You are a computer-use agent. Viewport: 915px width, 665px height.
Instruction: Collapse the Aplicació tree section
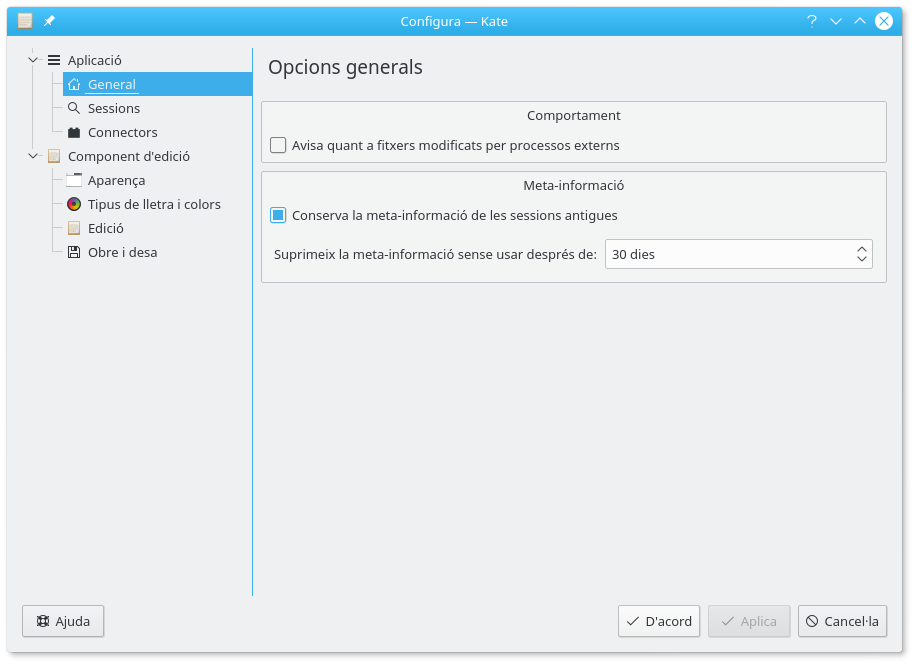point(33,61)
